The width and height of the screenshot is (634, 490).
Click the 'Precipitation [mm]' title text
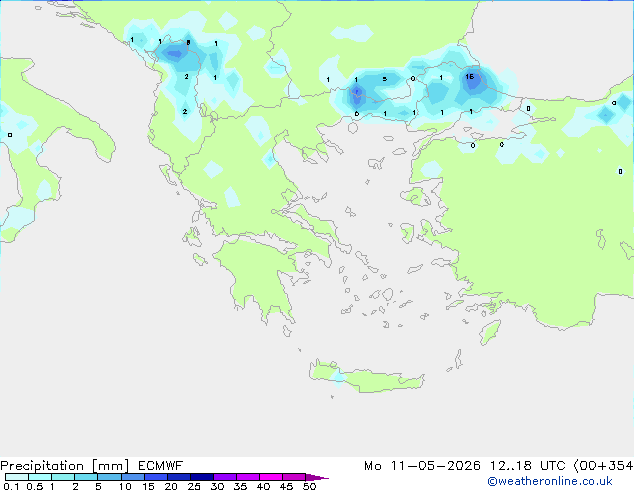point(64,466)
